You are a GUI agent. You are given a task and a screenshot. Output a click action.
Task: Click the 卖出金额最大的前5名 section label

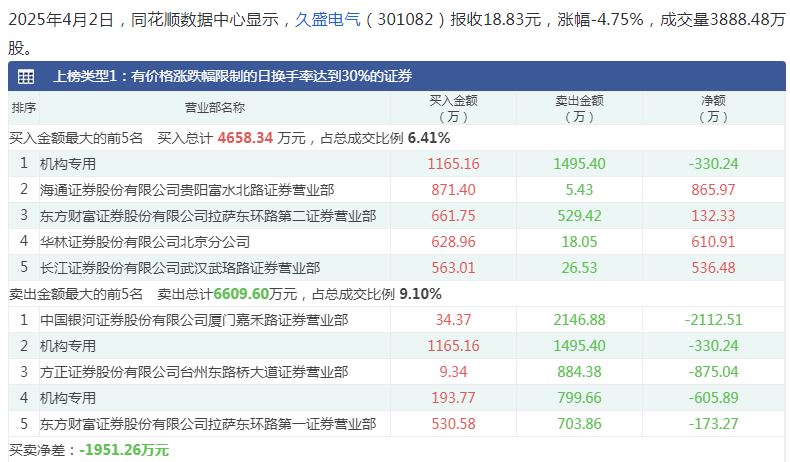pyautogui.click(x=76, y=294)
